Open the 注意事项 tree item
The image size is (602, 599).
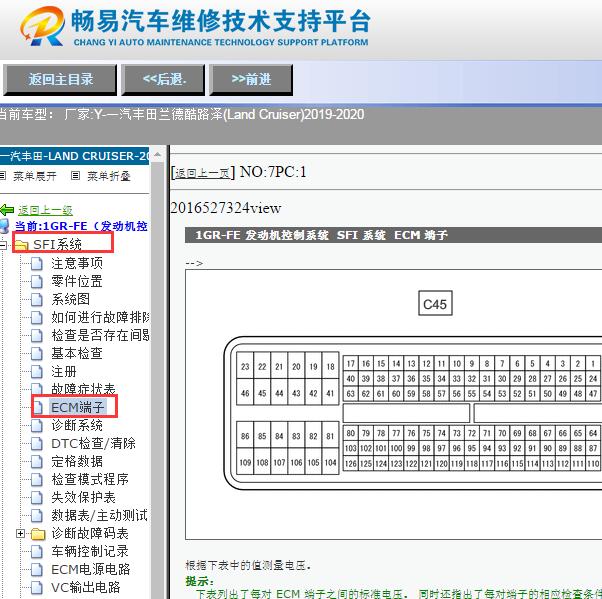pos(77,264)
